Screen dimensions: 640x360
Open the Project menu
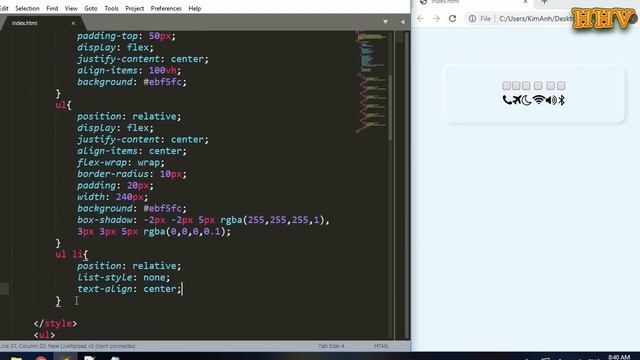pyautogui.click(x=134, y=8)
